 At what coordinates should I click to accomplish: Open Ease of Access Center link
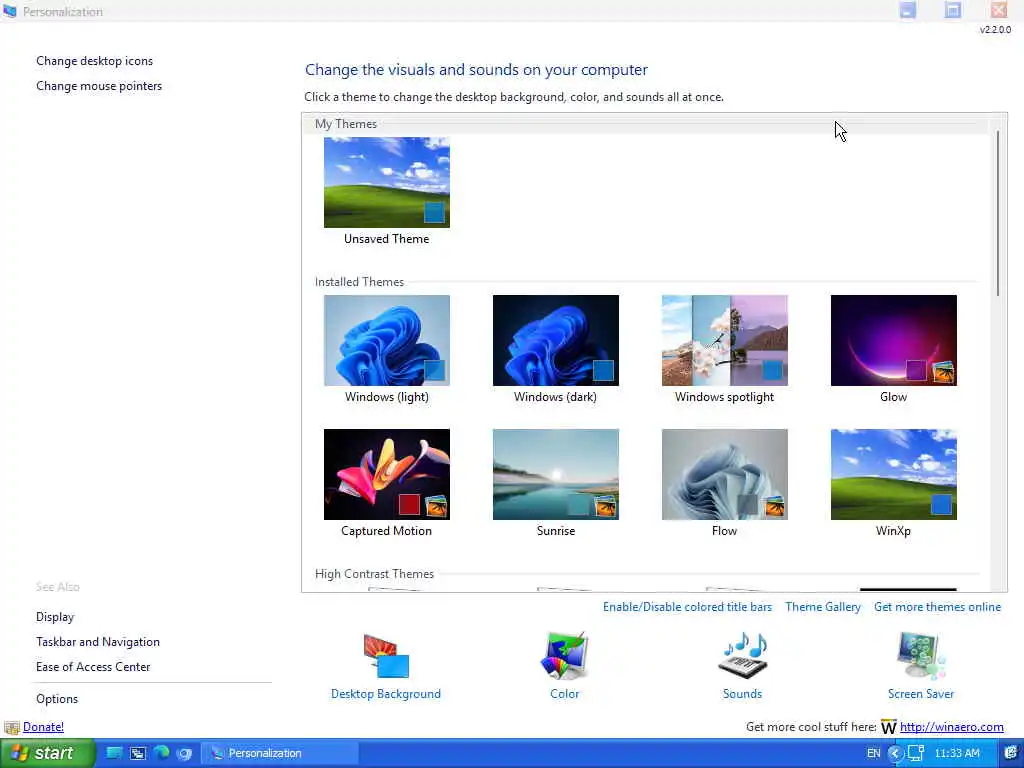pos(93,667)
